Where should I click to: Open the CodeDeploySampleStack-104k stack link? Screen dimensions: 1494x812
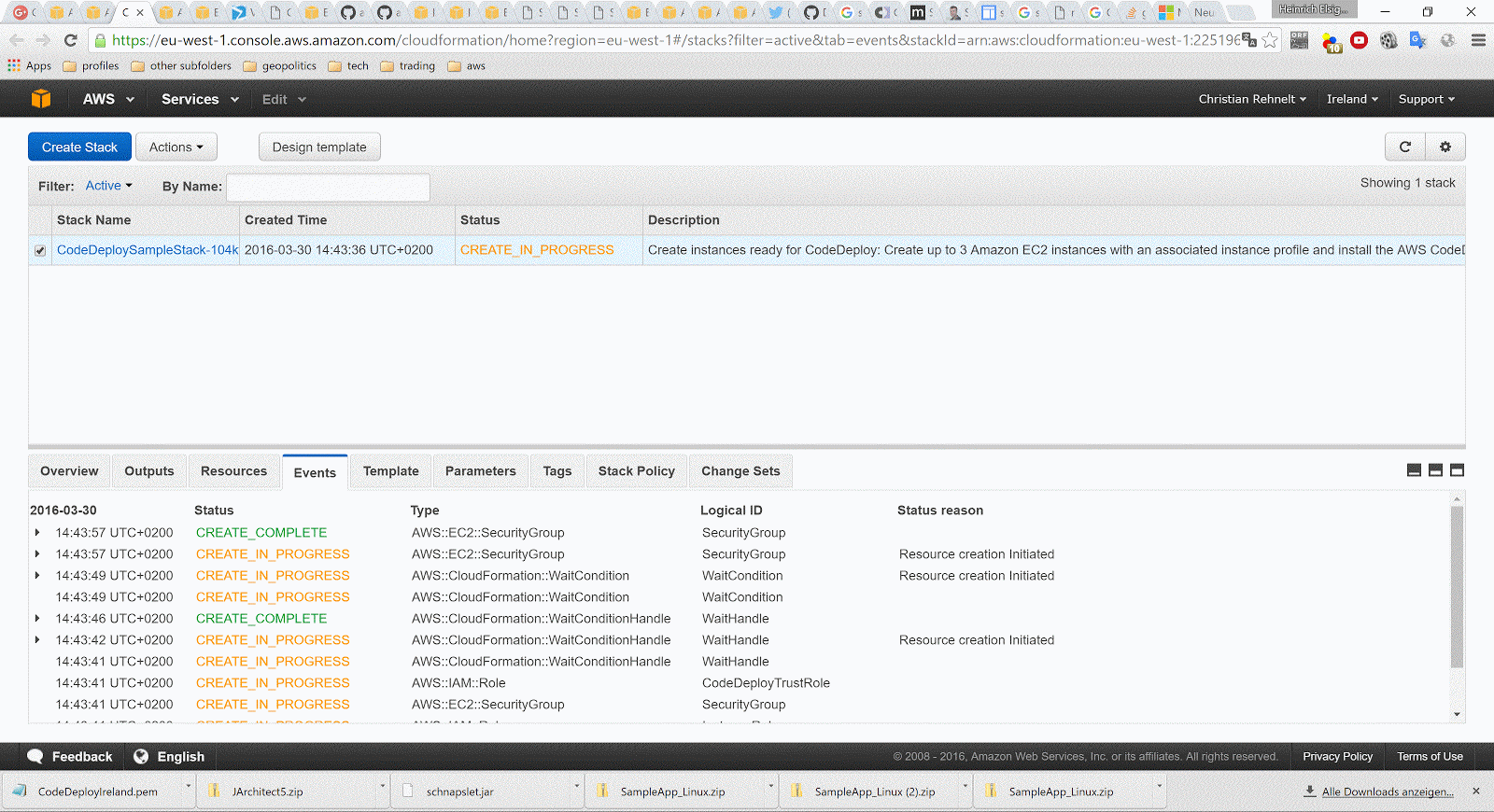click(148, 250)
